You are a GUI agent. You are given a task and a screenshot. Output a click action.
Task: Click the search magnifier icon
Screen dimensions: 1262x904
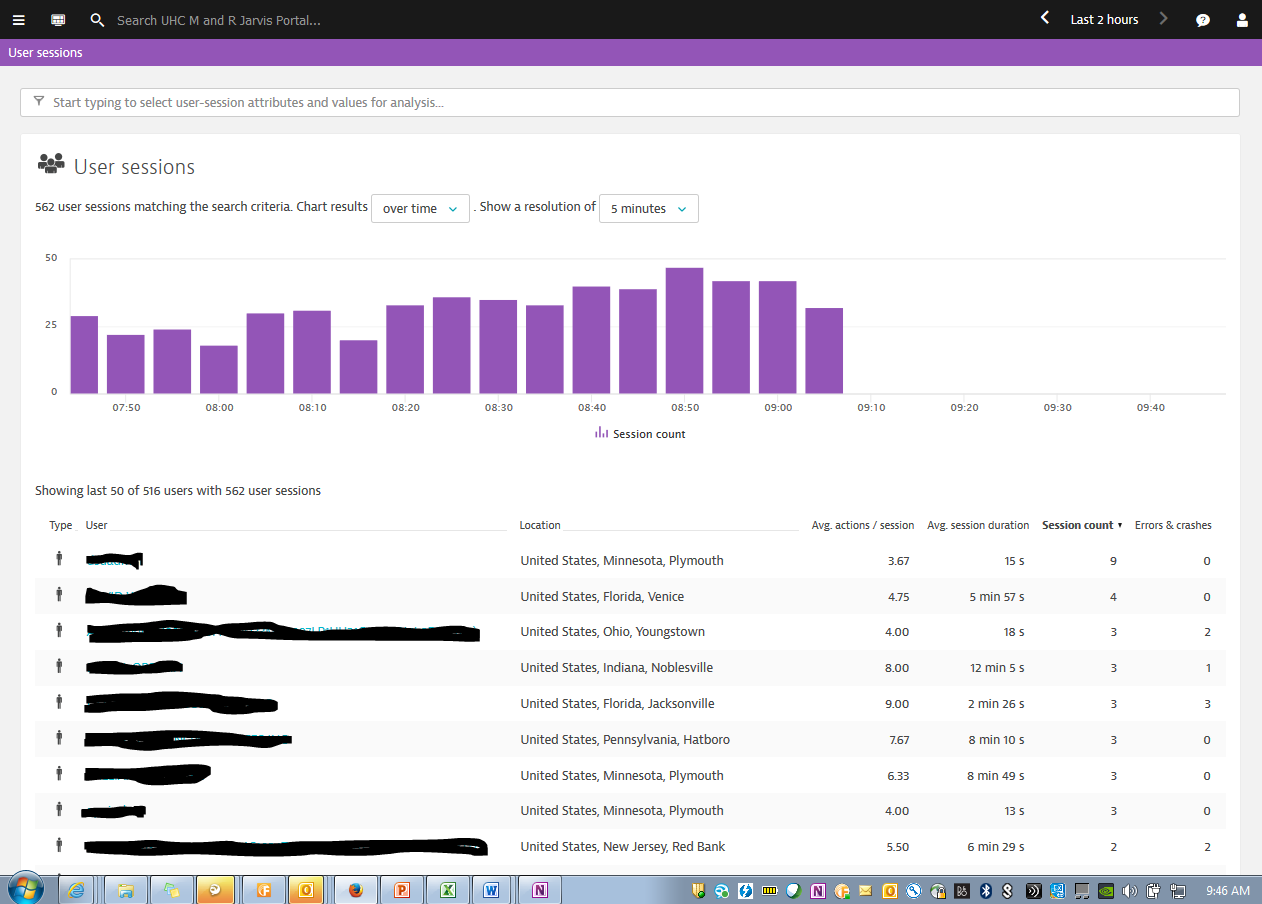(x=97, y=20)
